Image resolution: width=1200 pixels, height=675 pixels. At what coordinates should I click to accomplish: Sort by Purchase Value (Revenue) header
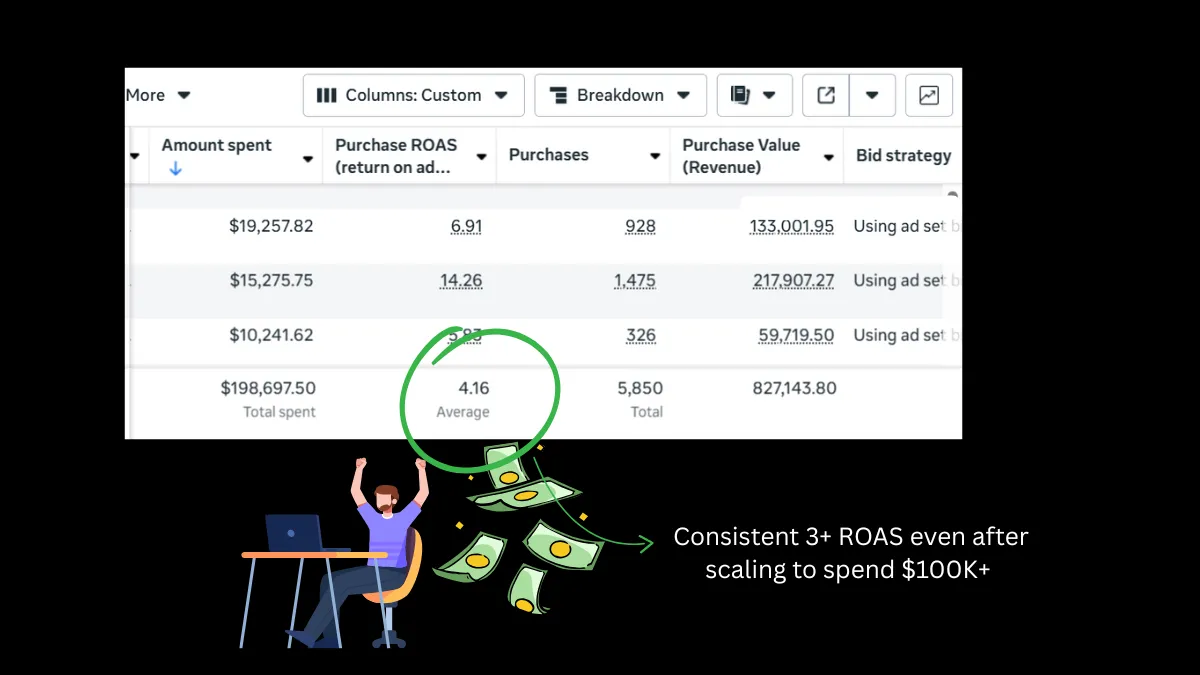tap(741, 156)
